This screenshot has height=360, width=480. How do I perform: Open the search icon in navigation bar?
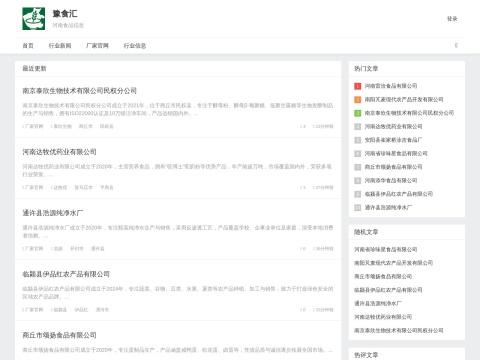coord(456,45)
